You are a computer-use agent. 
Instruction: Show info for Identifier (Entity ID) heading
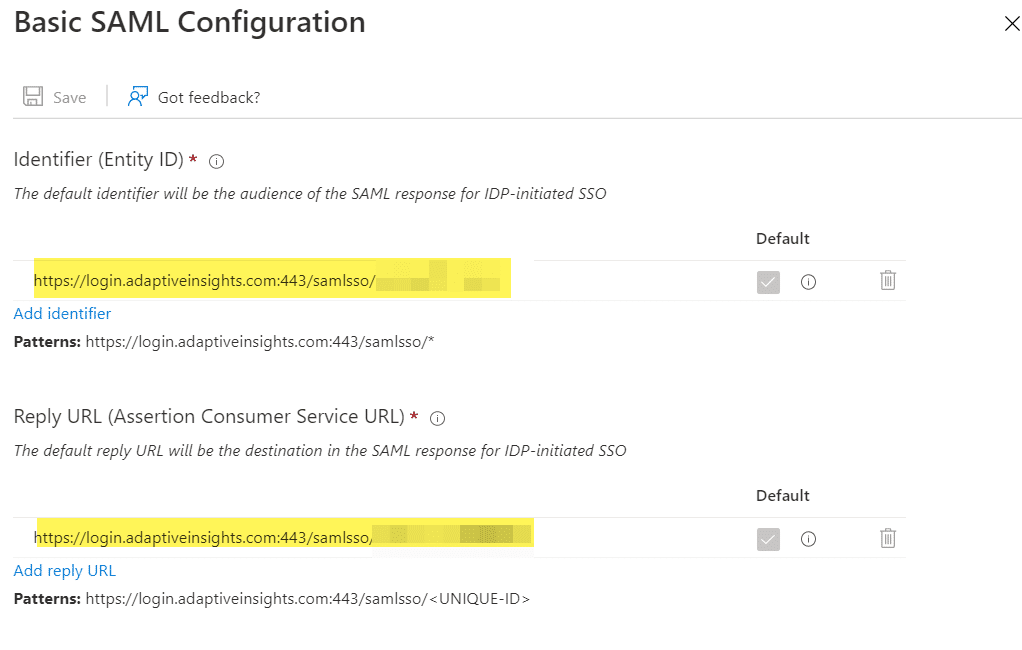tap(216, 161)
